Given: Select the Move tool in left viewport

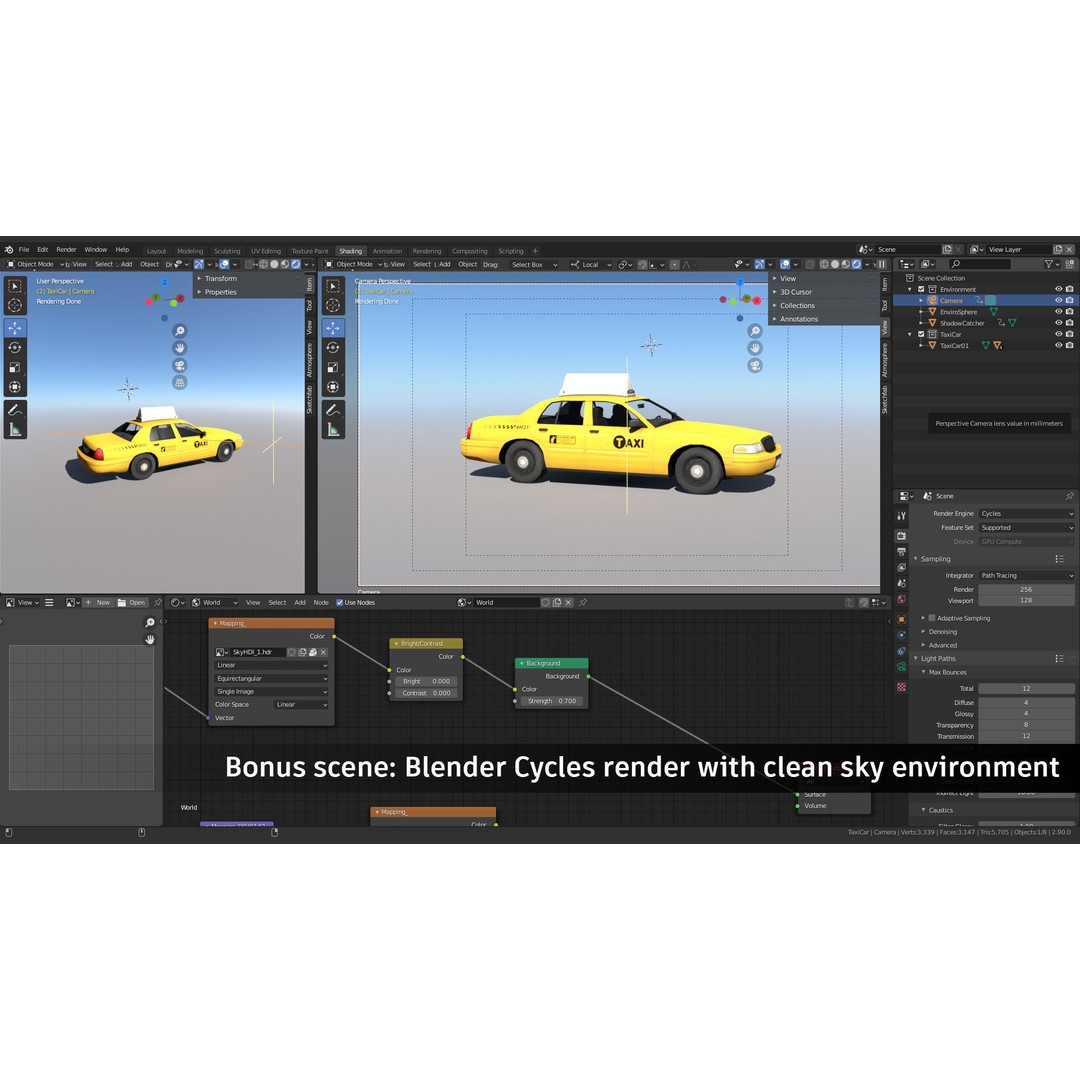Looking at the screenshot, I should coord(14,328).
